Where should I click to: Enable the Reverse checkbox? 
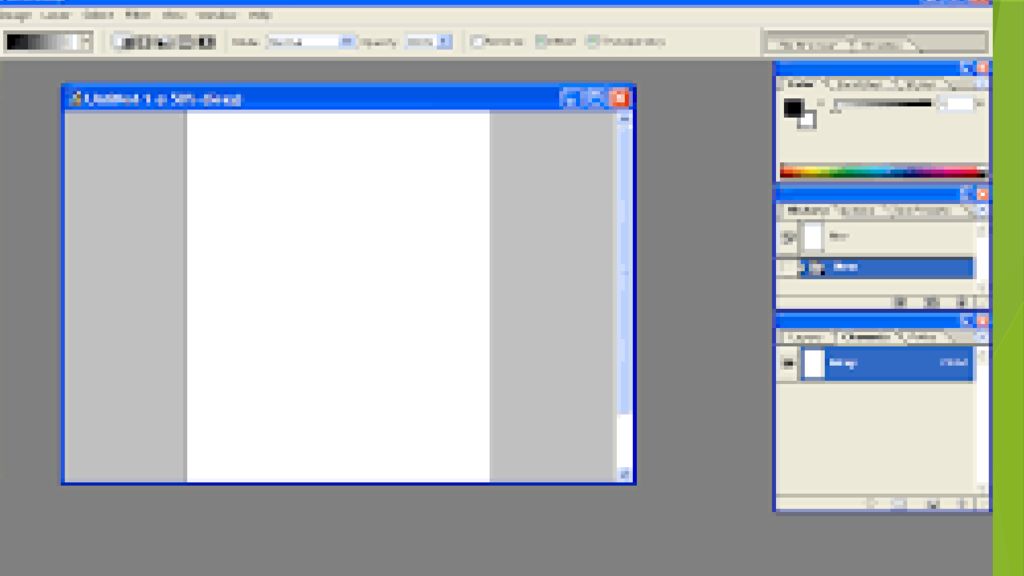[x=477, y=42]
